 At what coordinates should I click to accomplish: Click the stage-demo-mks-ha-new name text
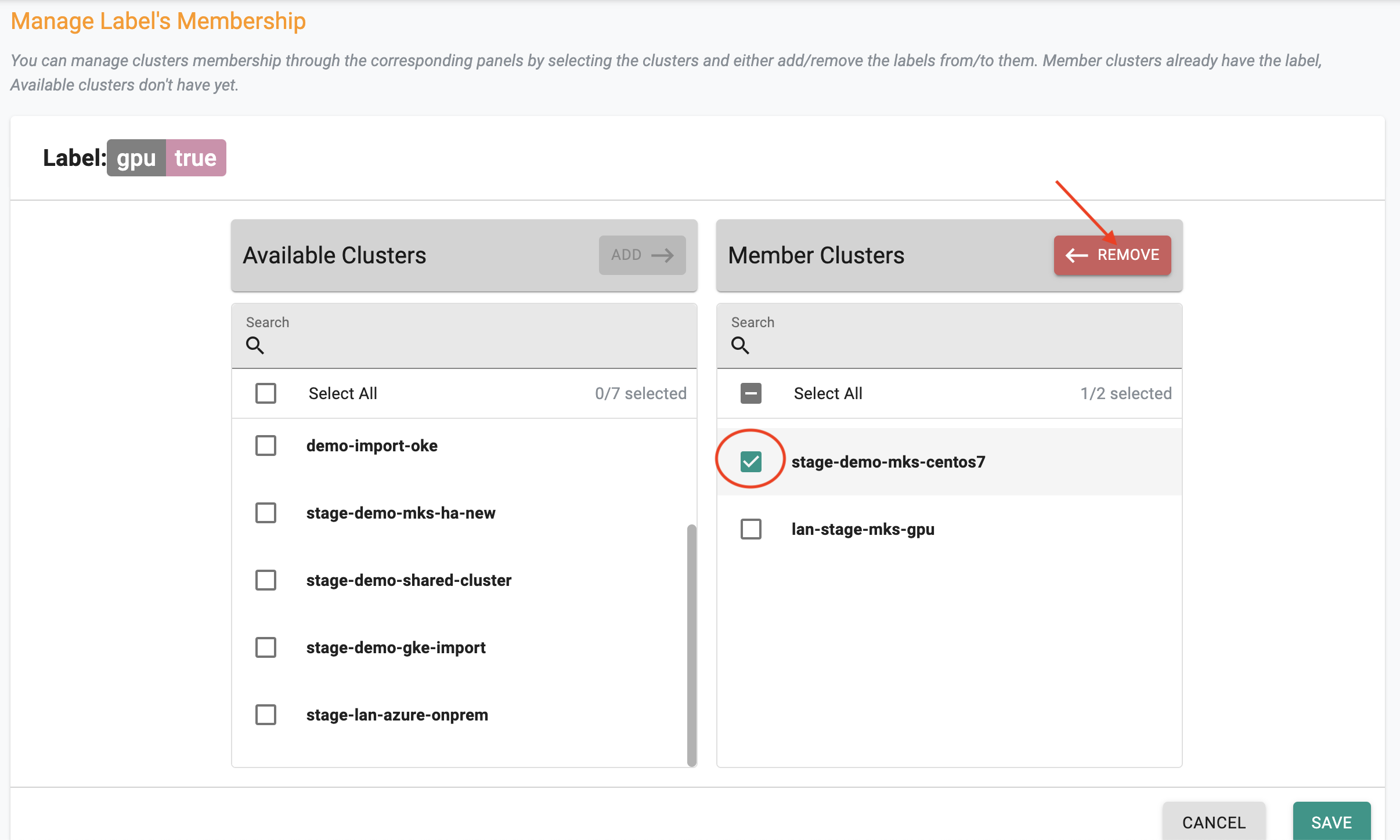(400, 513)
